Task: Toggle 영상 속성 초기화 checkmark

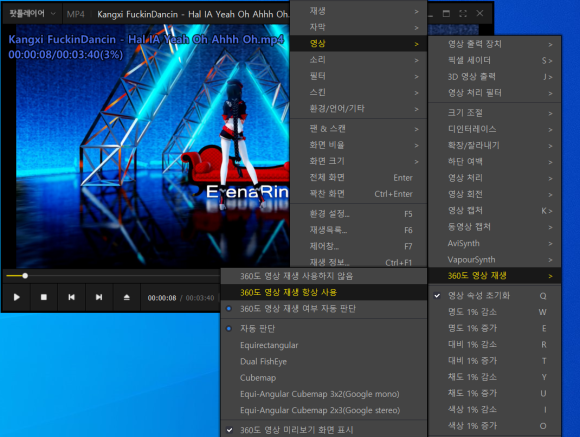Action: [495, 296]
